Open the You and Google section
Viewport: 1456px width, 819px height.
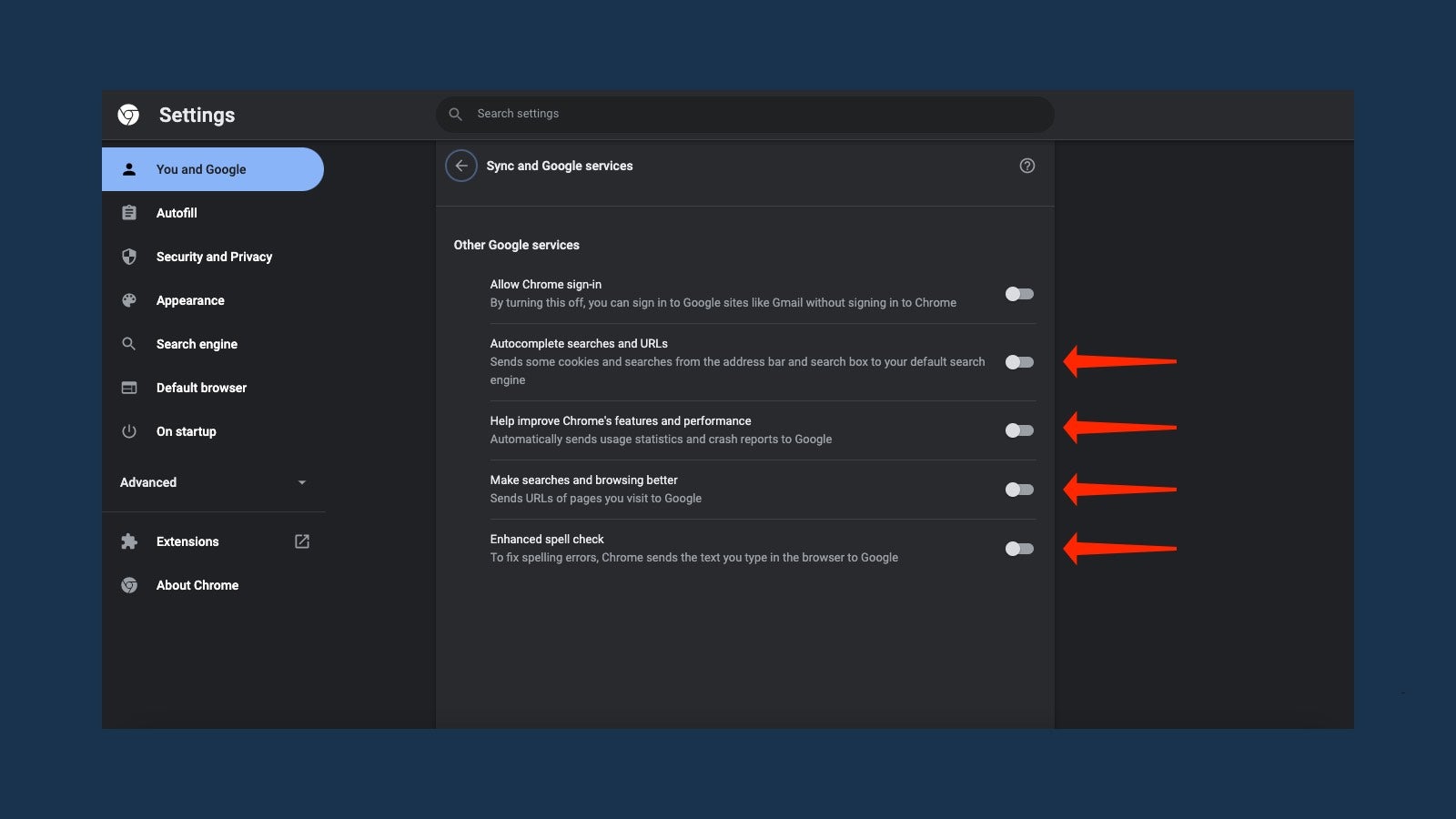[213, 169]
